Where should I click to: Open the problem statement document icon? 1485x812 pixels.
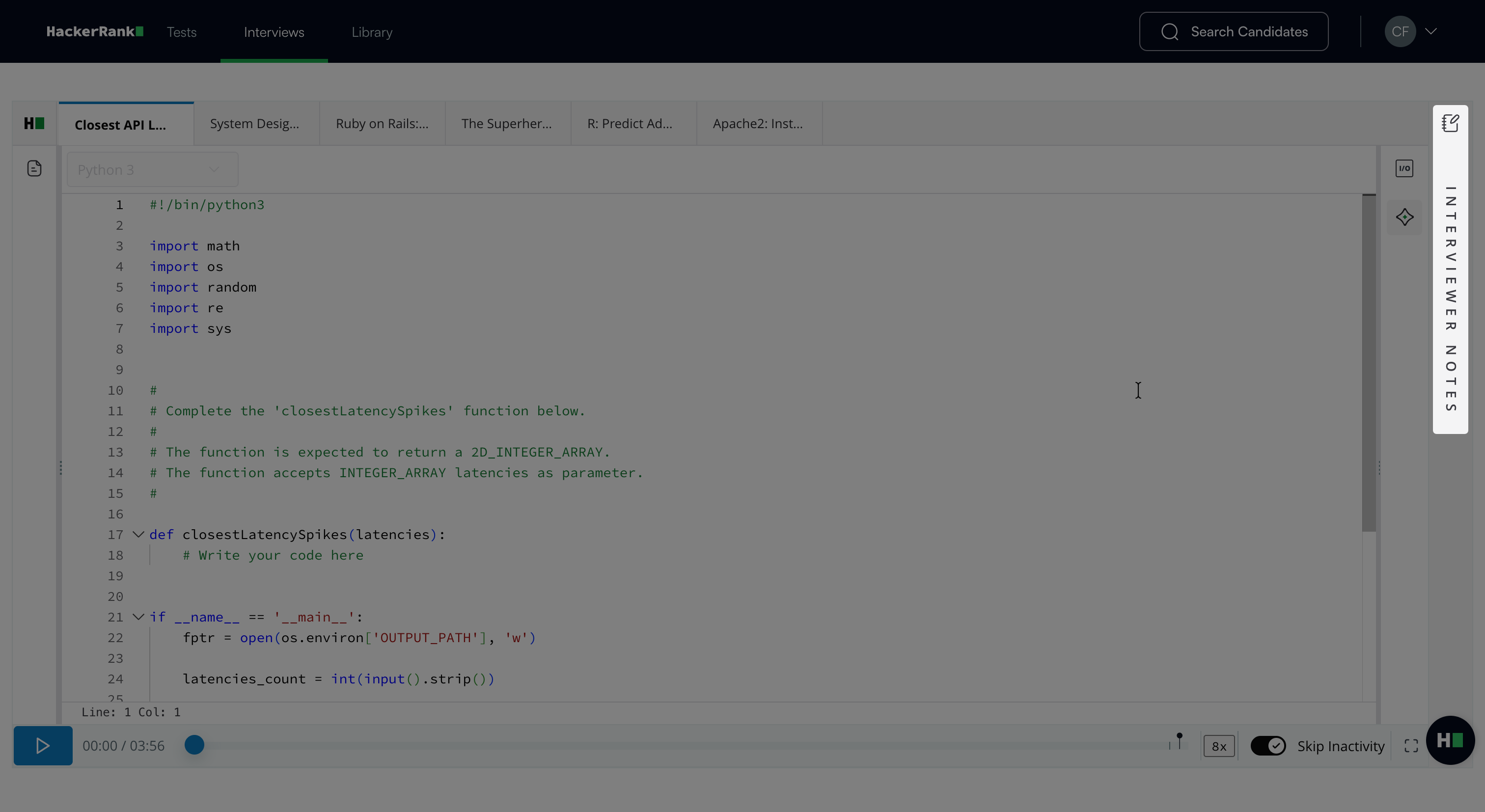pos(34,169)
